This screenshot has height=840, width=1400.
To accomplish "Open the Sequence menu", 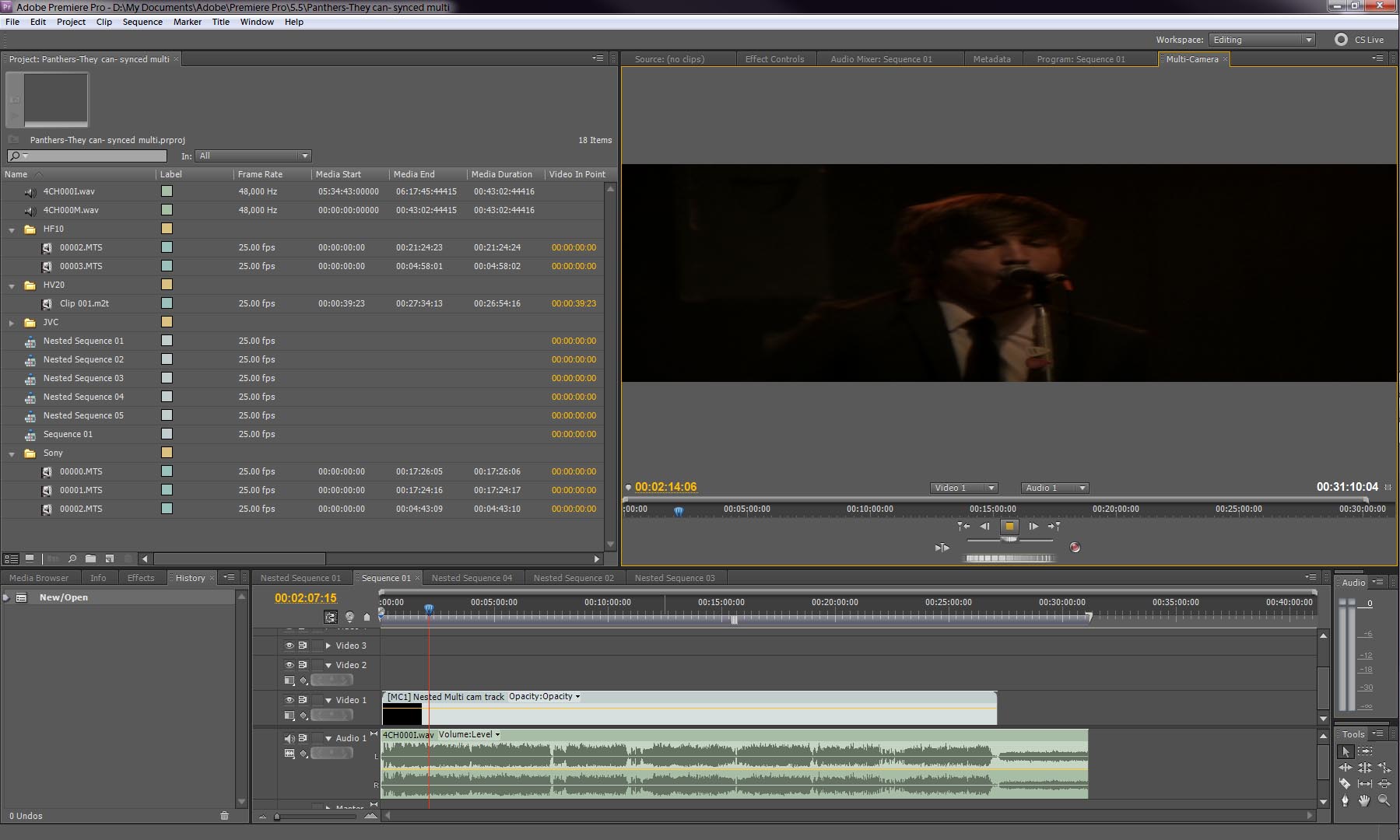I will (x=142, y=22).
